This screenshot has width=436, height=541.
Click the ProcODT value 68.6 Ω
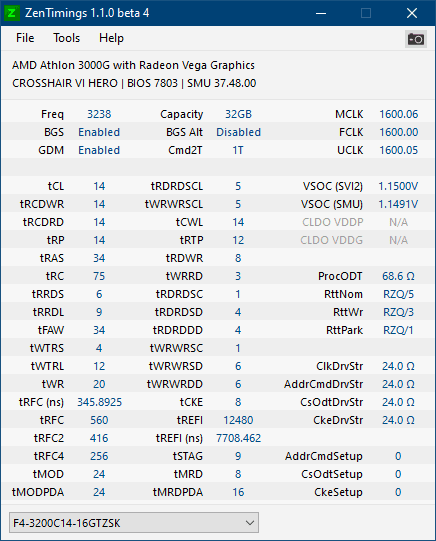point(398,276)
